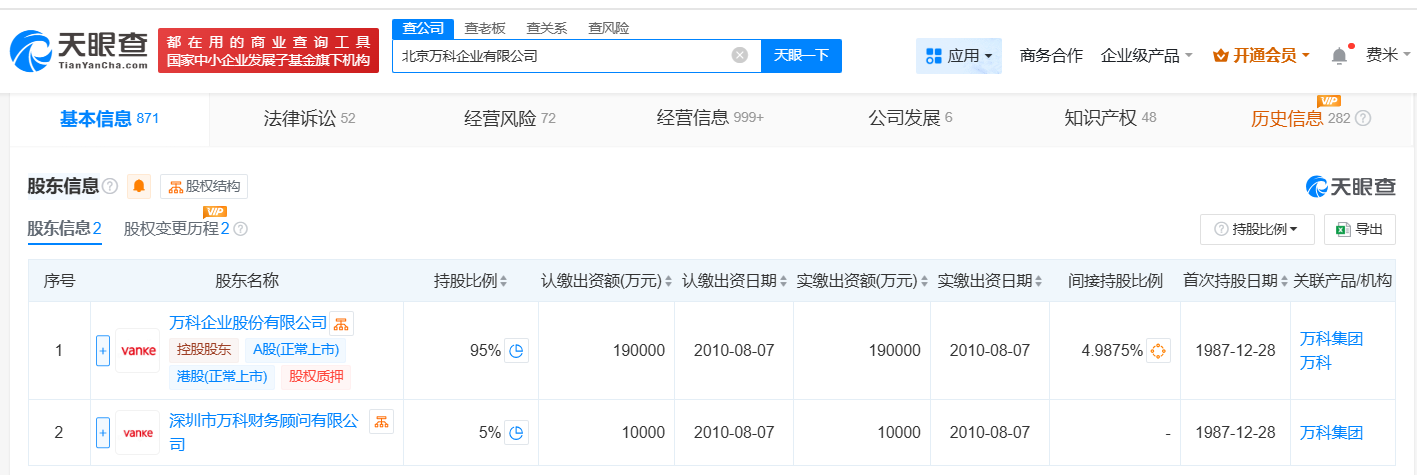Click the help icon beside 股东信息 heading
The height and width of the screenshot is (475, 1417).
(x=110, y=186)
